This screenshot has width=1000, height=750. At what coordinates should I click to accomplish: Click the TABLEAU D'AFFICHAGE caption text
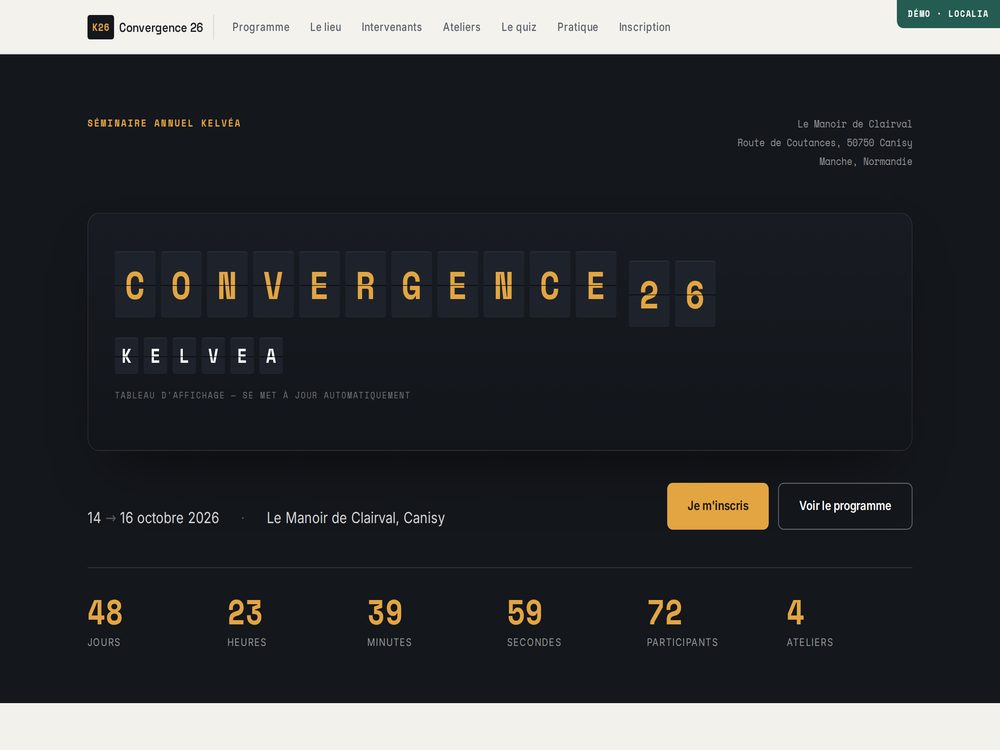click(x=262, y=395)
